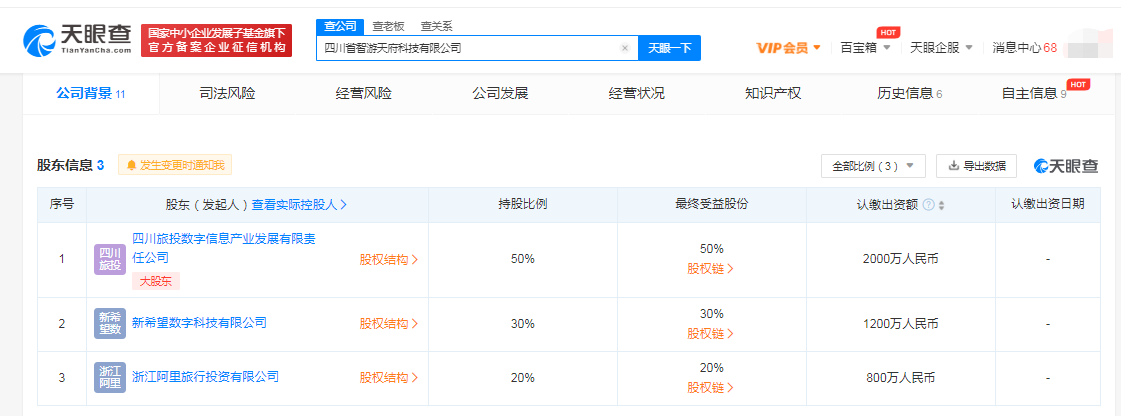The height and width of the screenshot is (416, 1121).
Task: Click the 天眼查 logo in the header
Action: (x=78, y=38)
